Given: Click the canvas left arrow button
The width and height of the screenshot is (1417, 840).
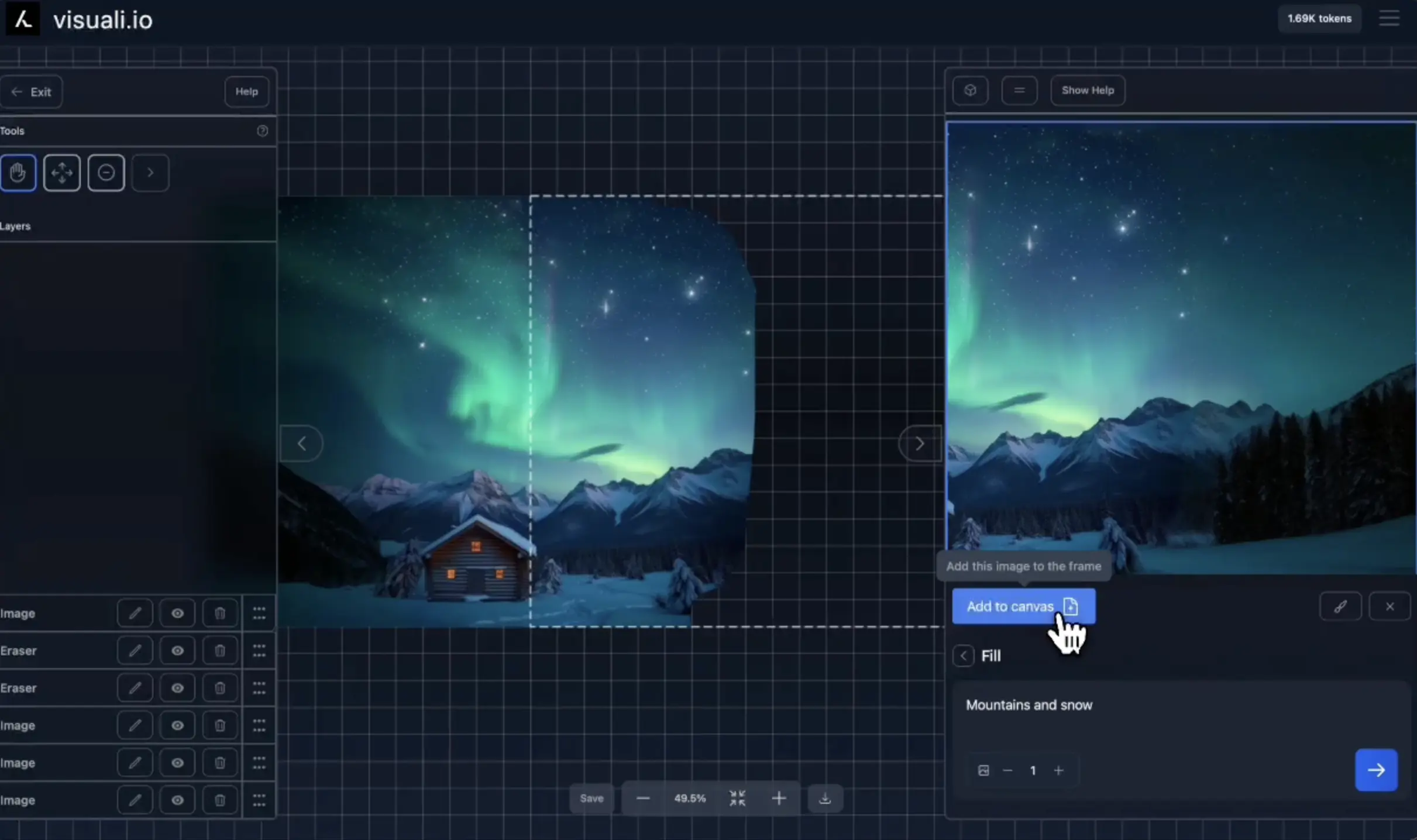Looking at the screenshot, I should tap(301, 443).
